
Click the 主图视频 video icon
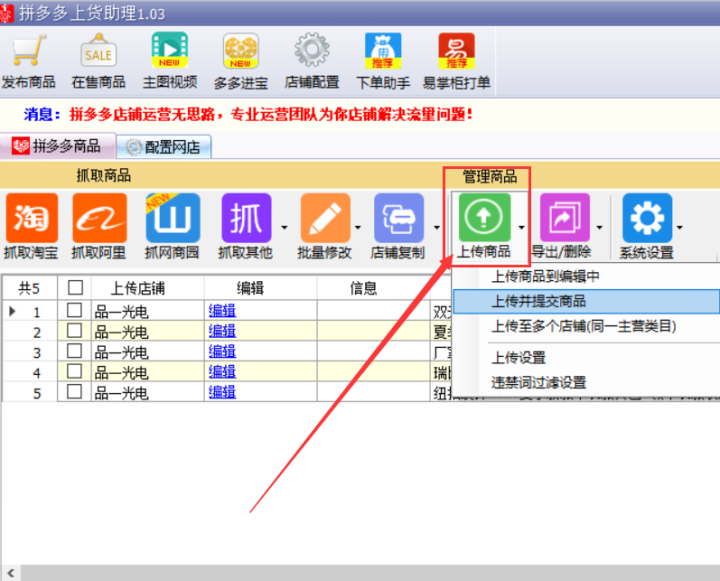pos(169,52)
